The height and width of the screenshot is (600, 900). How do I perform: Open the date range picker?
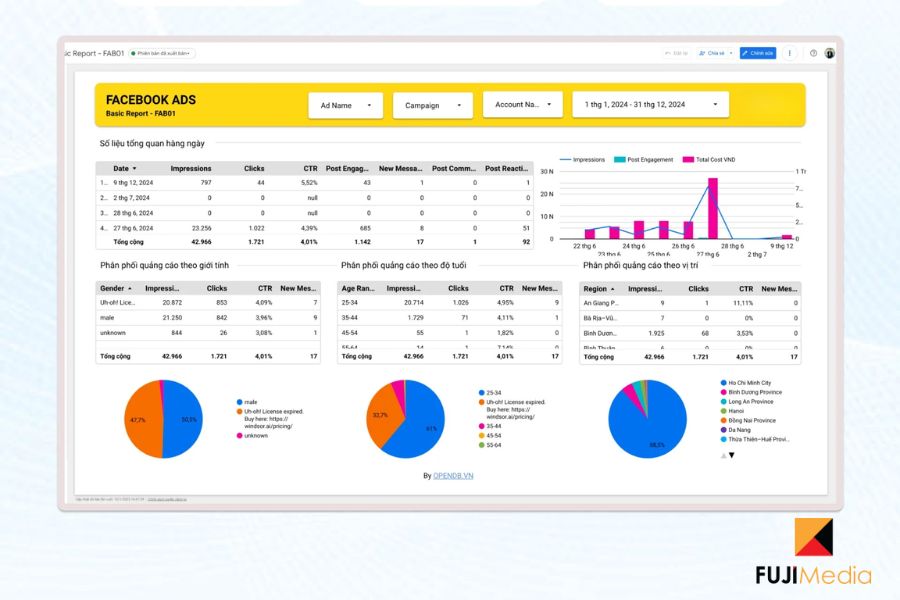point(650,104)
